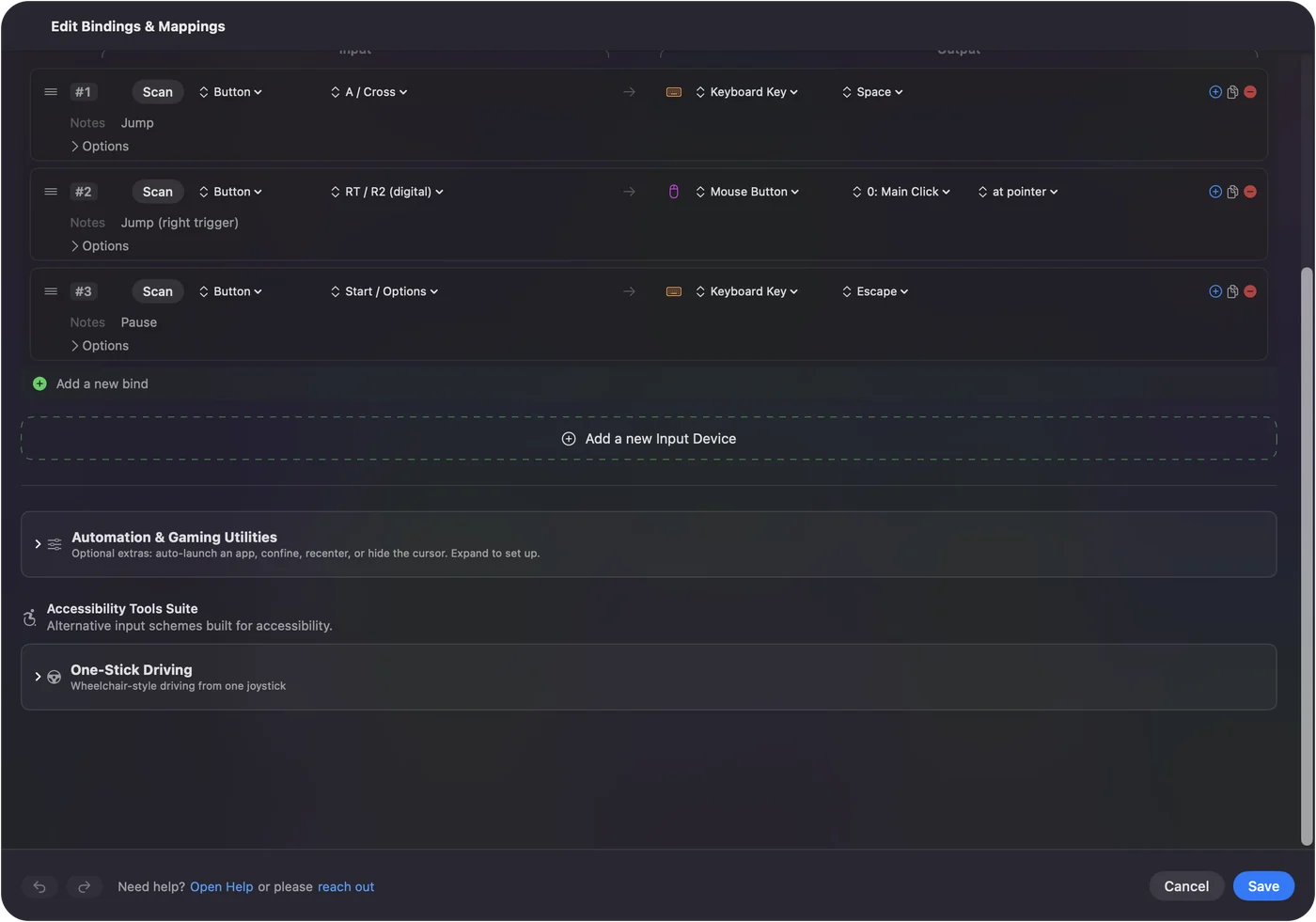Grab the drag handle of bind #2
This screenshot has width=1316, height=922.
point(51,192)
